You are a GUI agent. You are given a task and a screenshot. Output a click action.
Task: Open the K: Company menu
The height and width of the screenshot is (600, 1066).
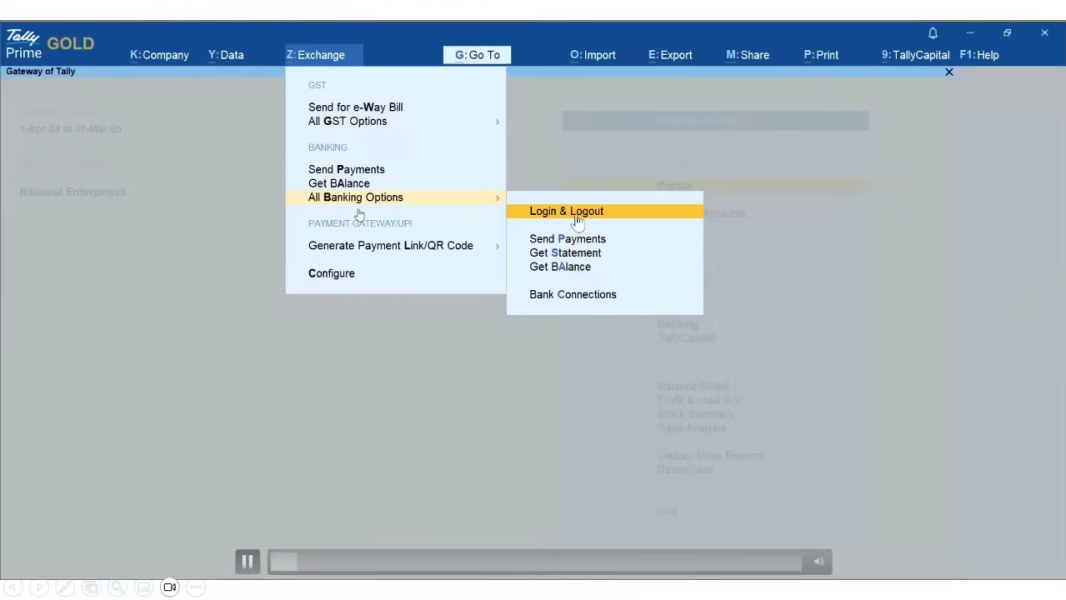160,55
